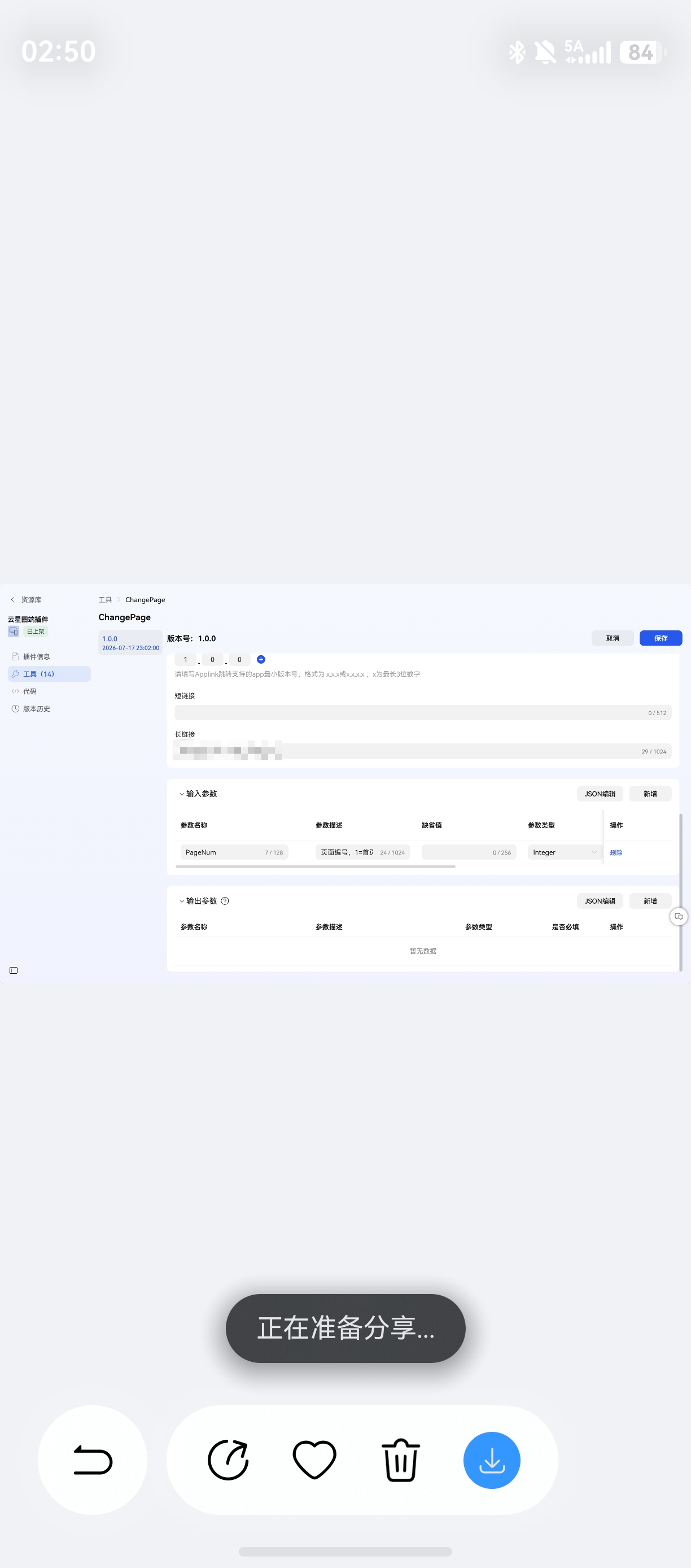Tap the heart favorite icon
Image resolution: width=691 pixels, height=1568 pixels.
click(x=314, y=1460)
